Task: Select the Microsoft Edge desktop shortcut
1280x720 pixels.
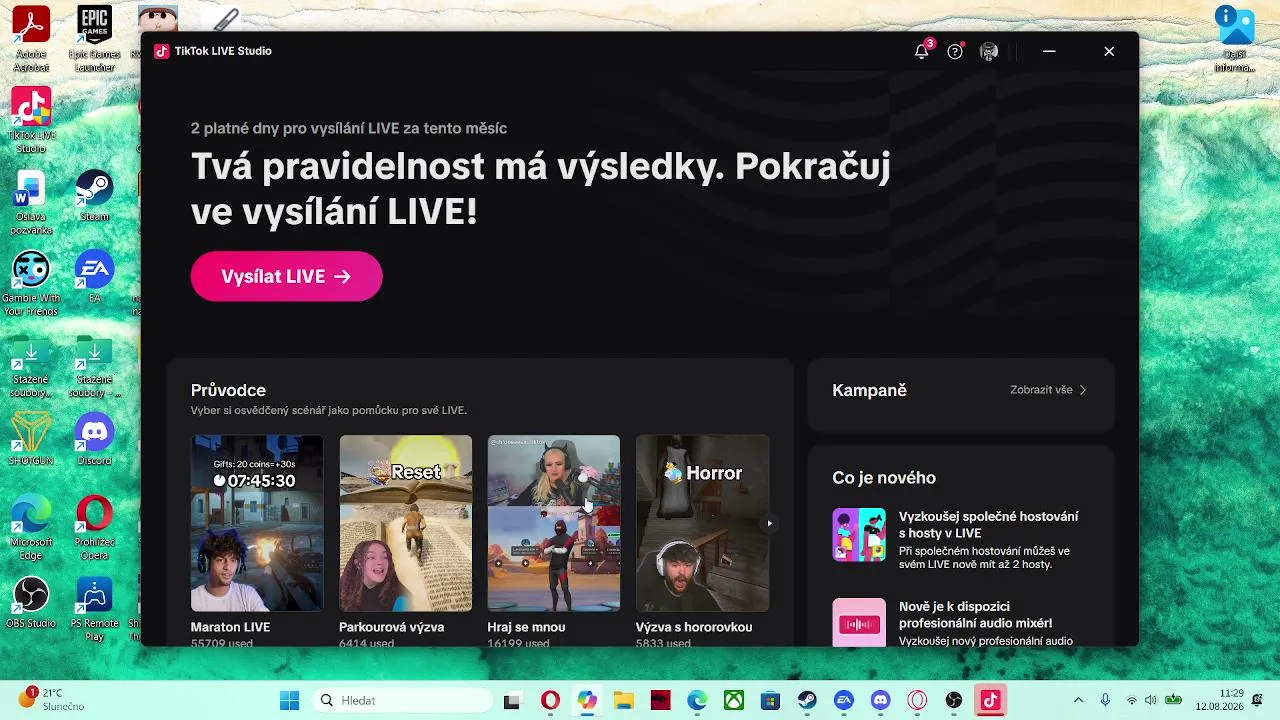Action: (31, 528)
